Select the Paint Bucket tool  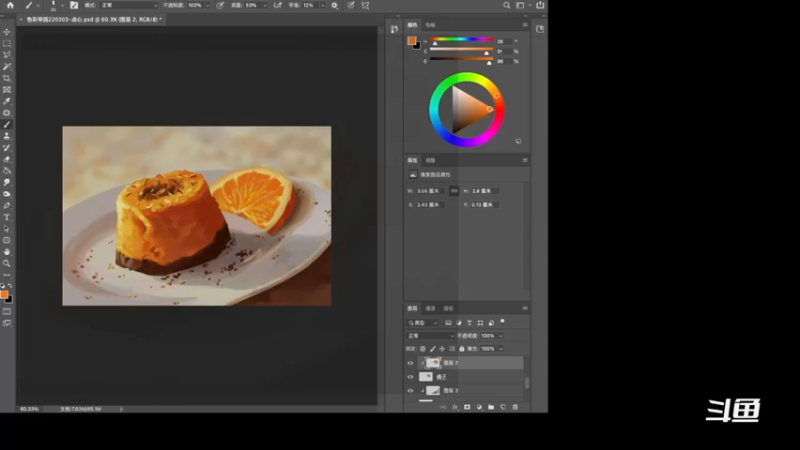(x=7, y=171)
